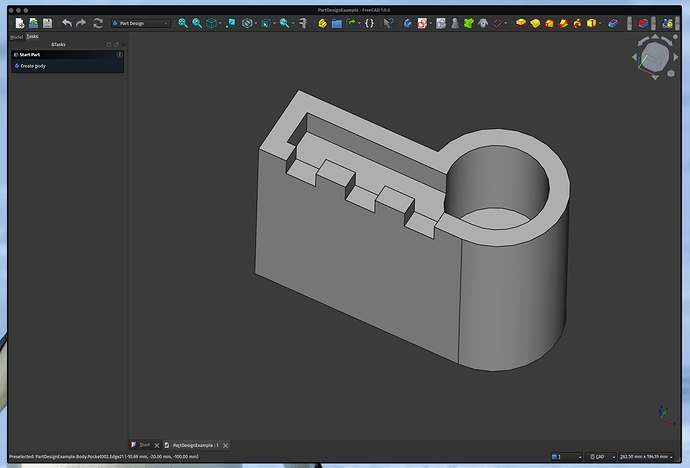Rotate view left with navigation cube arrow
The image size is (690, 468).
tap(634, 57)
